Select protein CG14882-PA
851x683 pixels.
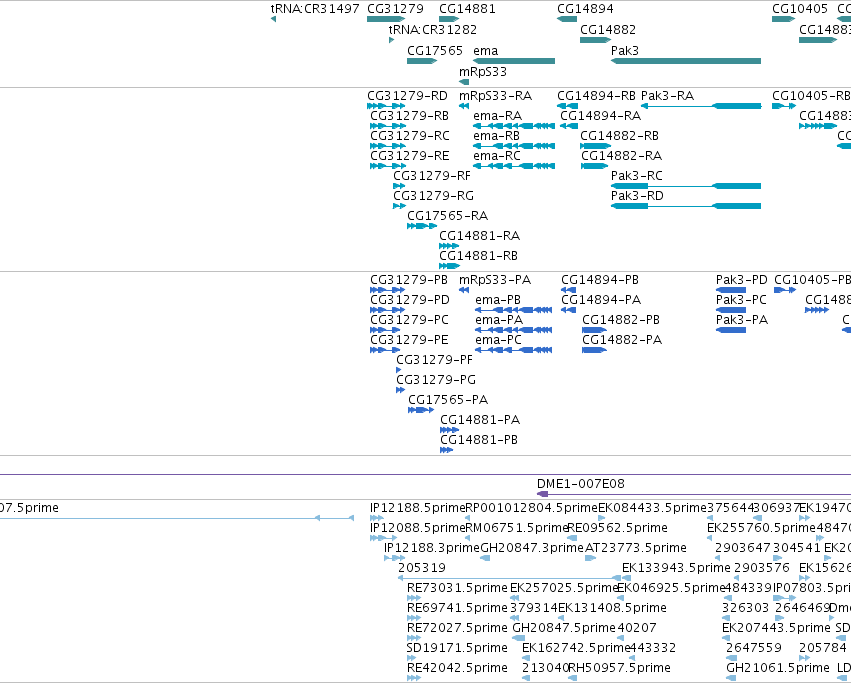[622, 340]
